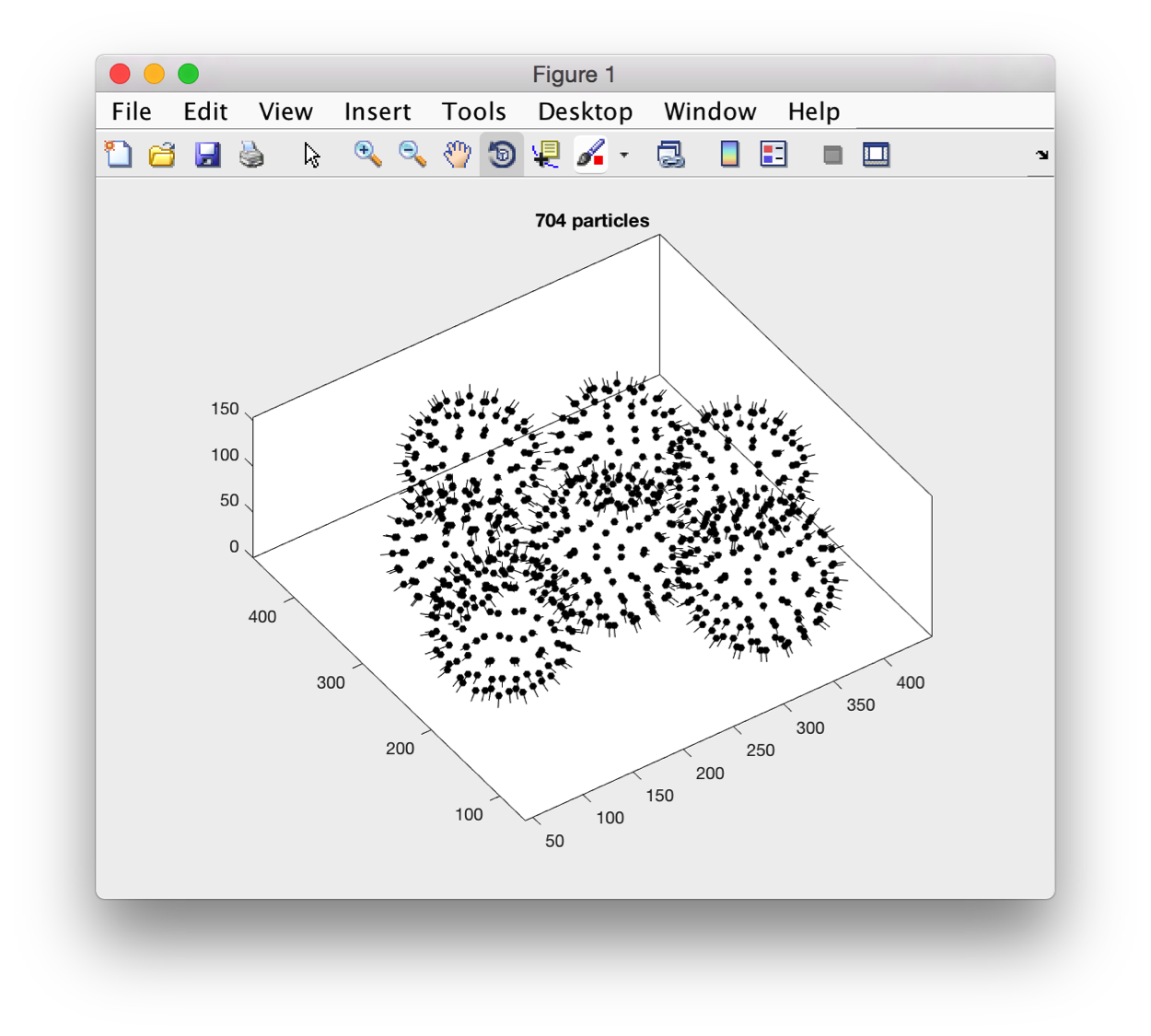Show Plot Tools and dock figure
Viewport: 1151px width, 1036px height.
pyautogui.click(x=876, y=154)
